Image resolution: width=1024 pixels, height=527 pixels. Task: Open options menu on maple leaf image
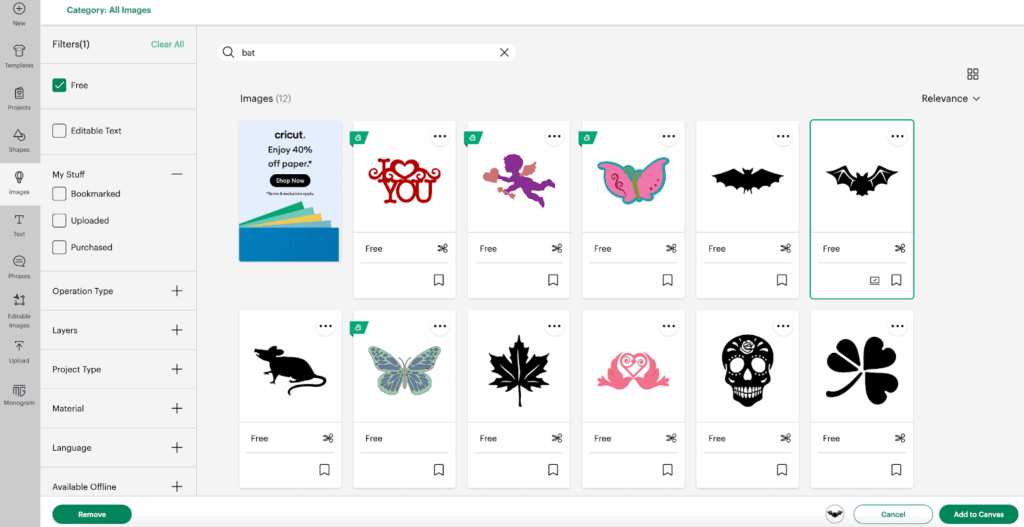click(x=554, y=326)
